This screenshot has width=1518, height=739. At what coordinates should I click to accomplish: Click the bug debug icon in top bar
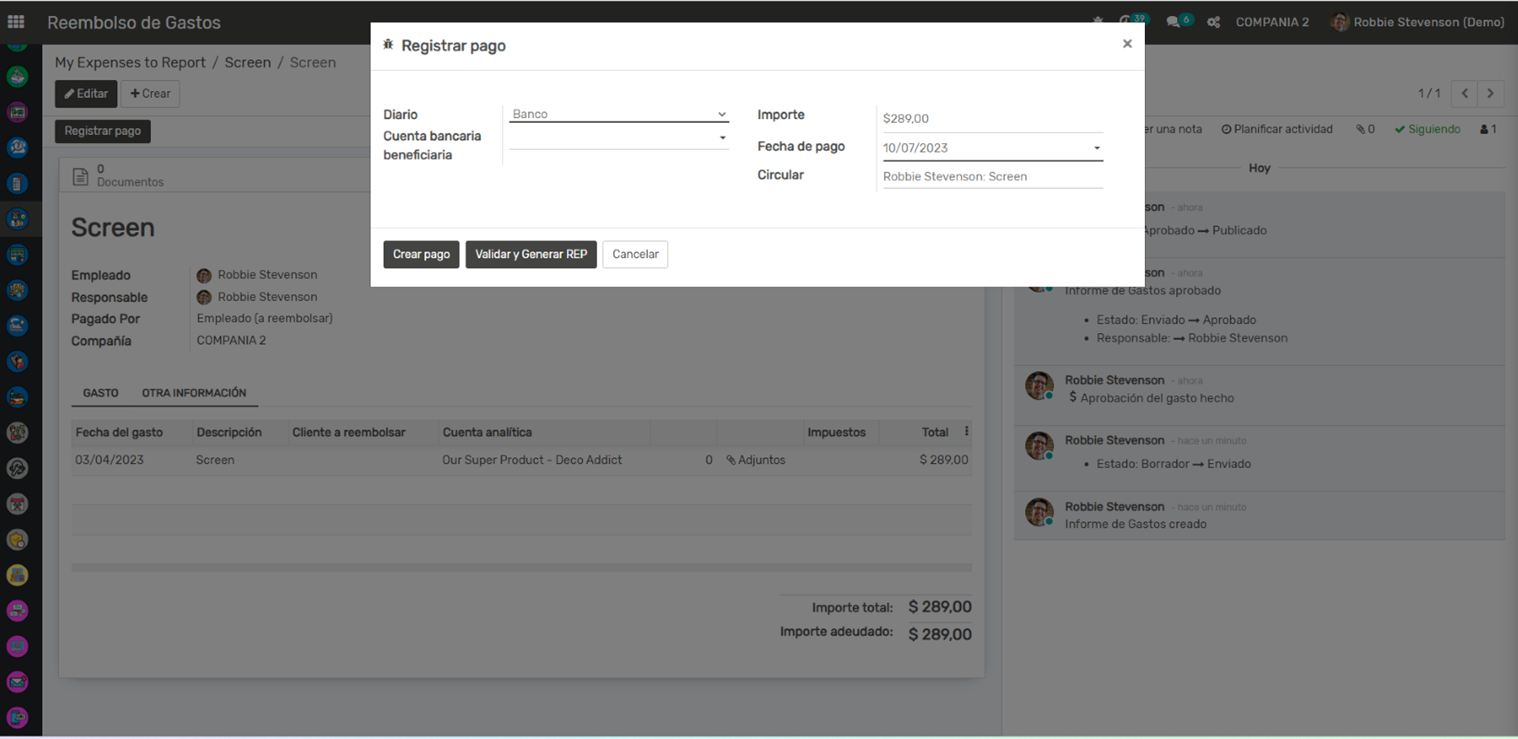(1098, 22)
